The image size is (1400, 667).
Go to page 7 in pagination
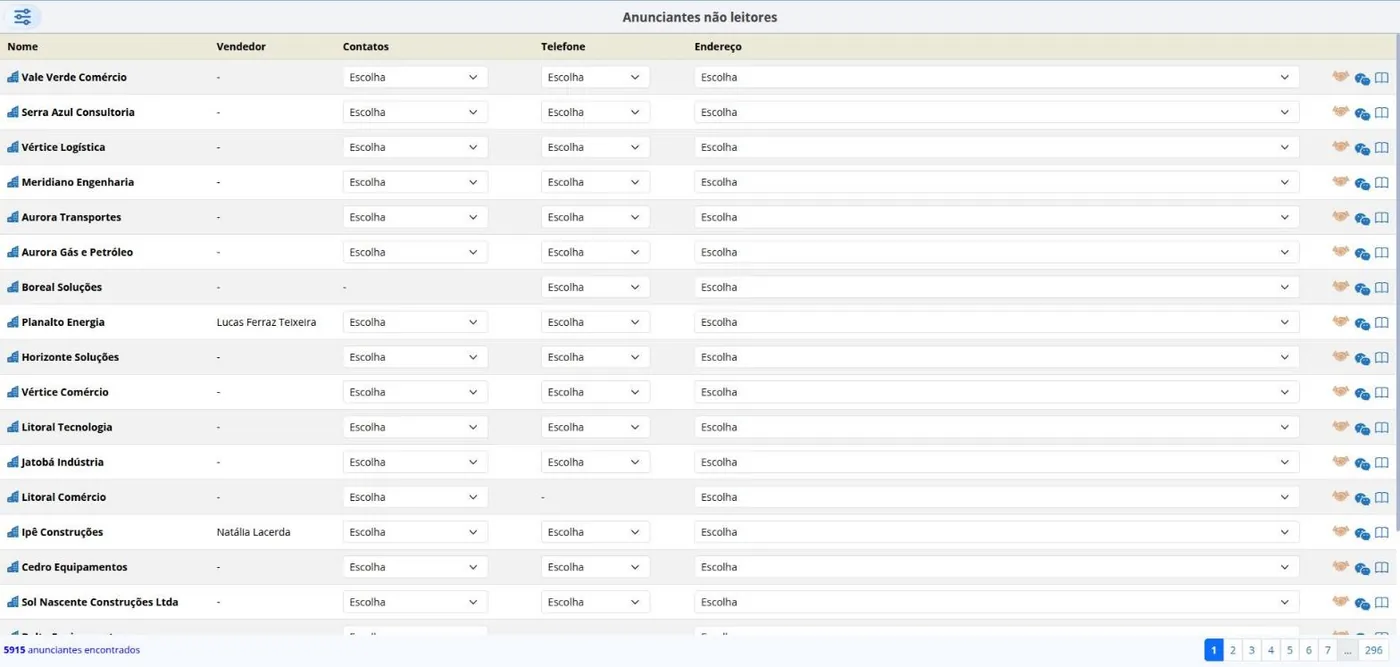tap(1328, 650)
